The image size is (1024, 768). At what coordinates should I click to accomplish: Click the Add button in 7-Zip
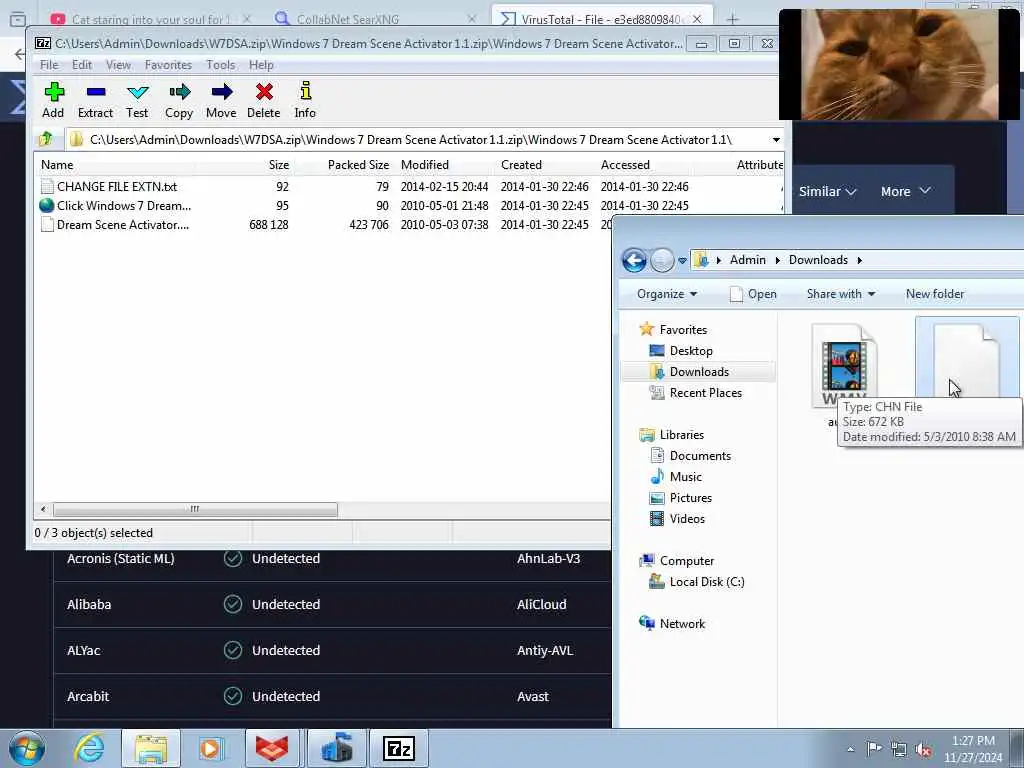point(53,100)
